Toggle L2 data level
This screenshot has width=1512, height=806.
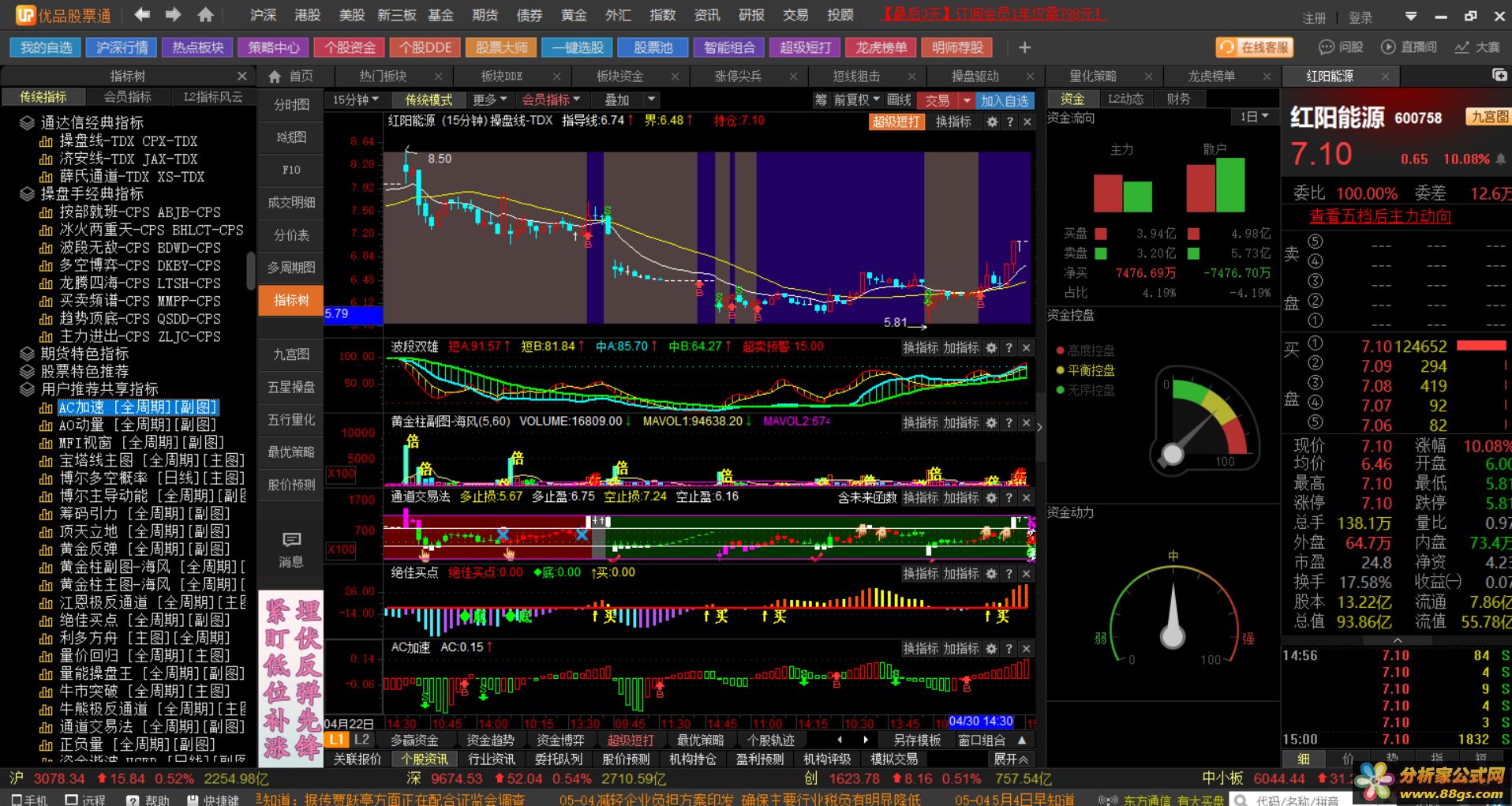tap(361, 740)
